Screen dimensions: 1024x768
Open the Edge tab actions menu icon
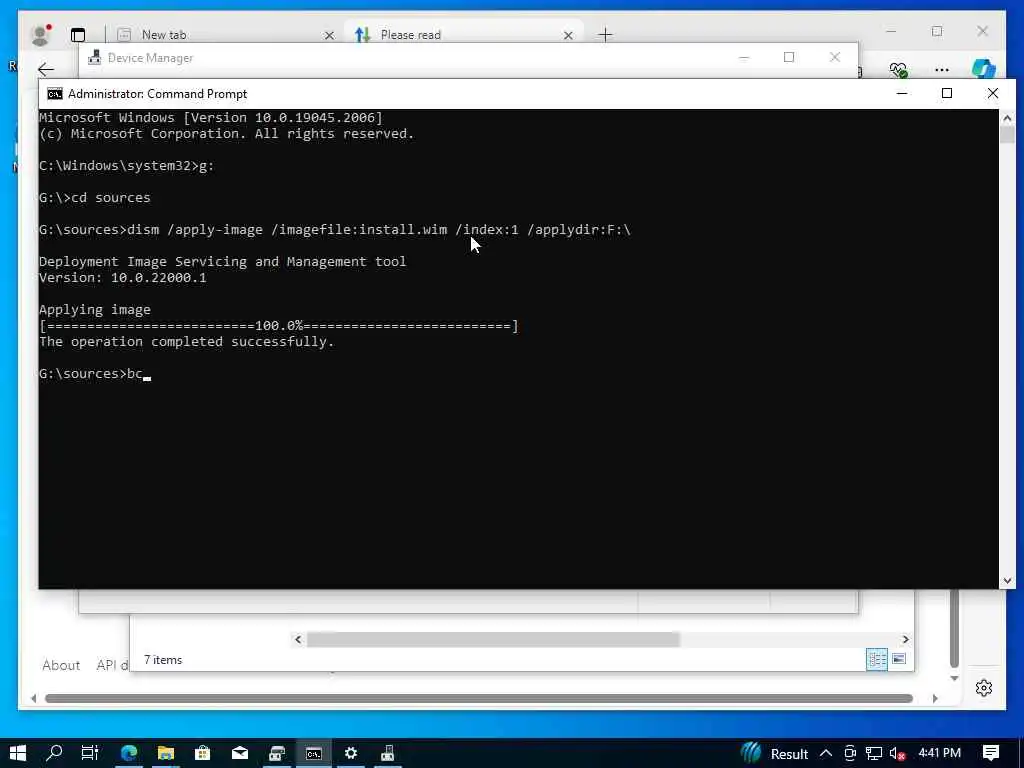[78, 35]
